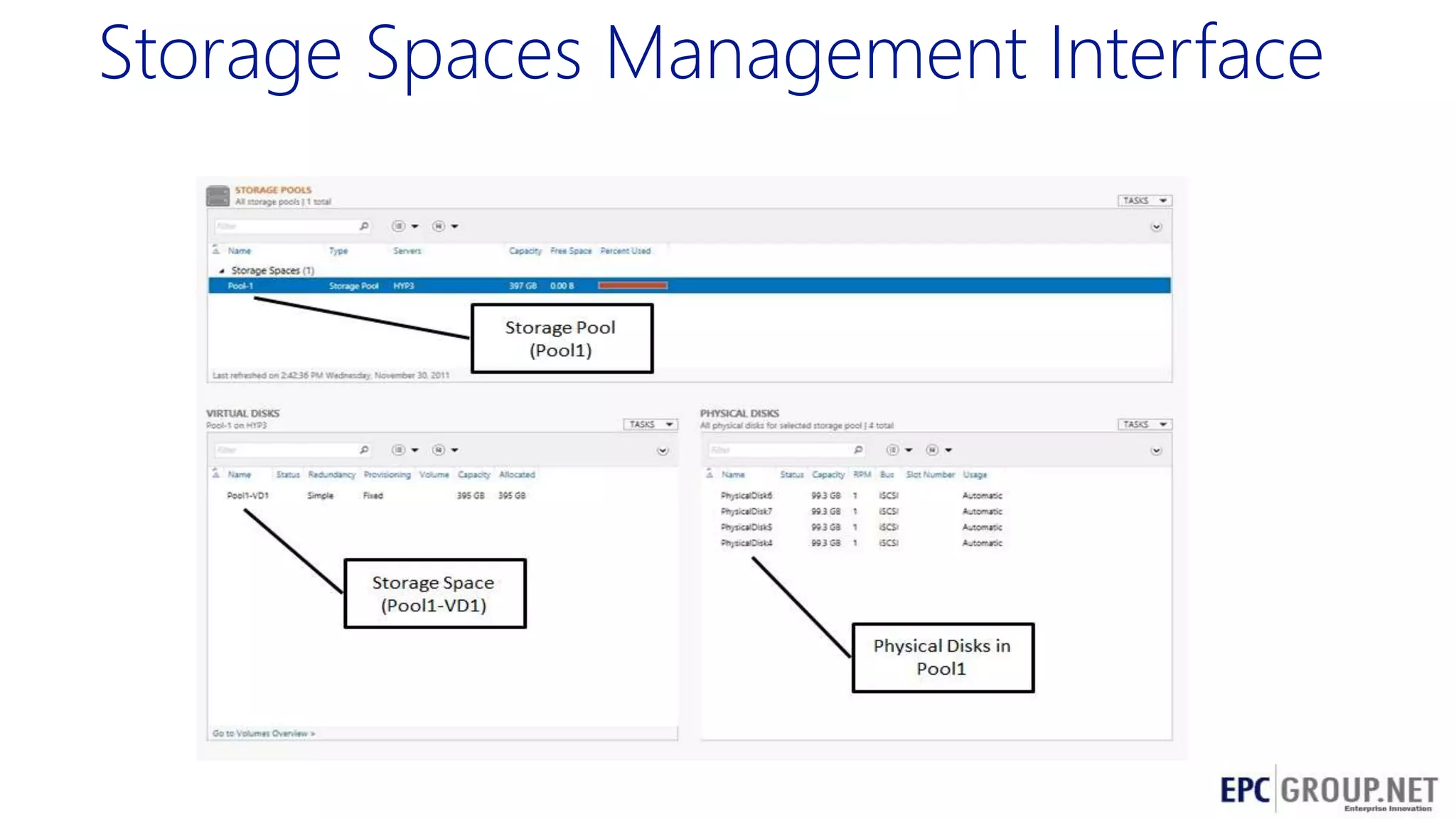Viewport: 1456px width, 819px height.
Task: Open the Physical Disks TASKS dropdown
Action: point(1145,424)
